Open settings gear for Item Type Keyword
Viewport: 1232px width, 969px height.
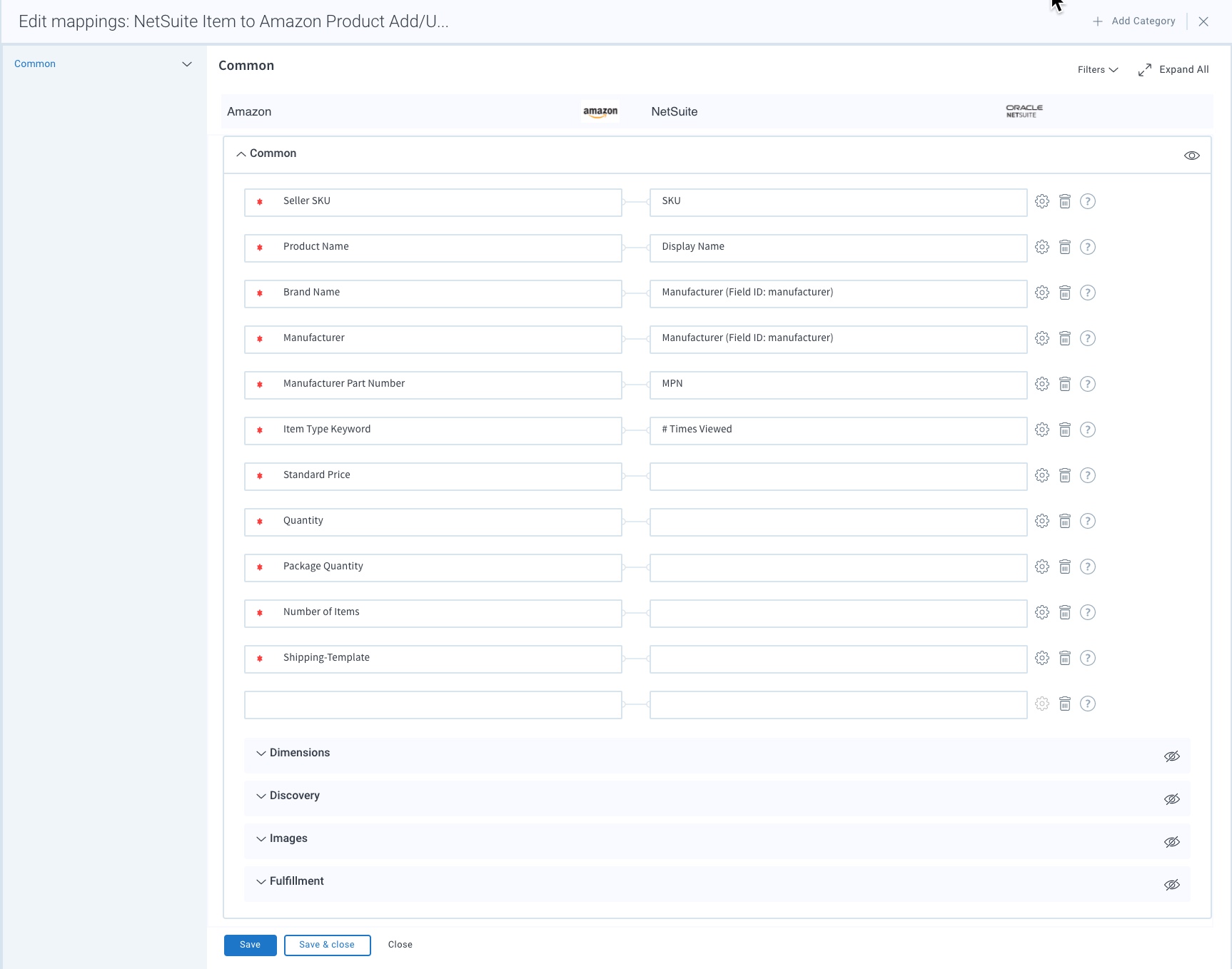(1042, 430)
